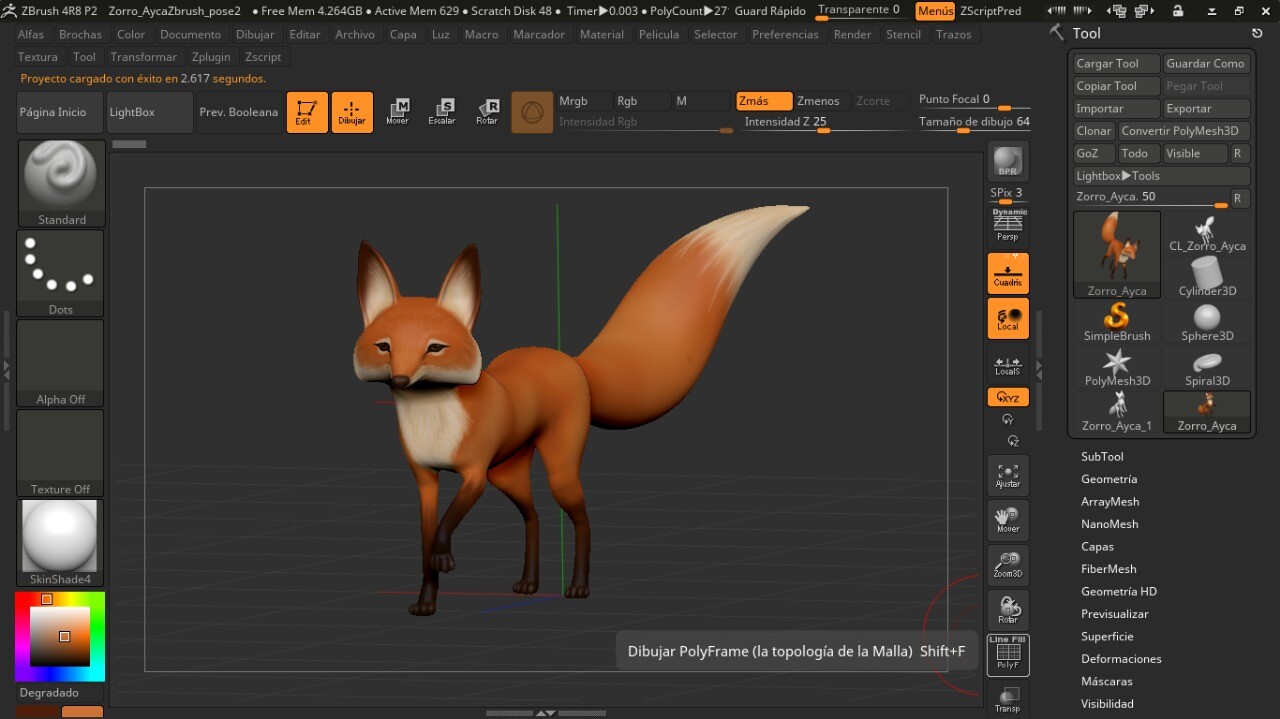Click Guardar Como button
The image size is (1280, 719).
coord(1205,63)
